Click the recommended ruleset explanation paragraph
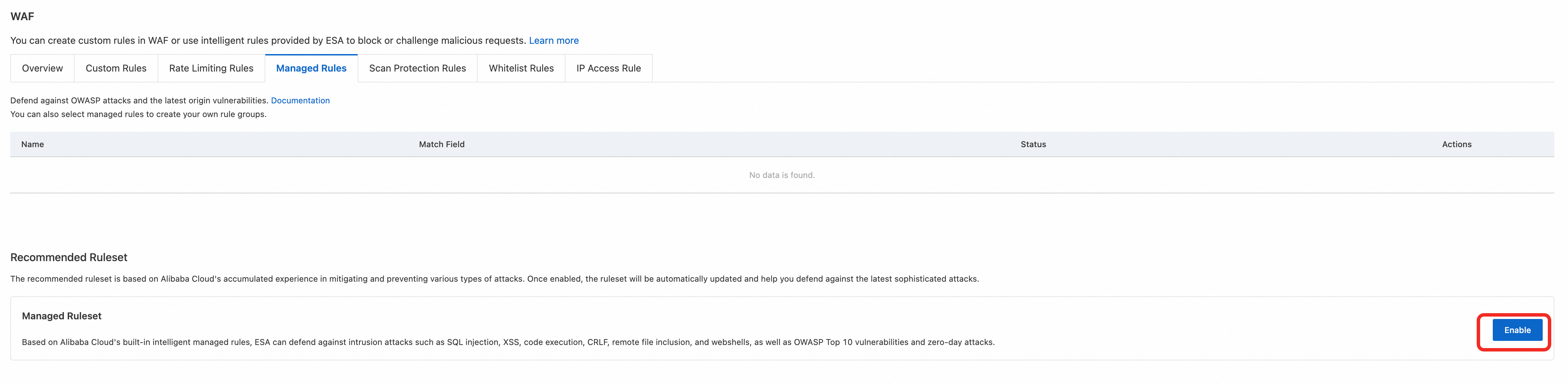 coord(494,279)
